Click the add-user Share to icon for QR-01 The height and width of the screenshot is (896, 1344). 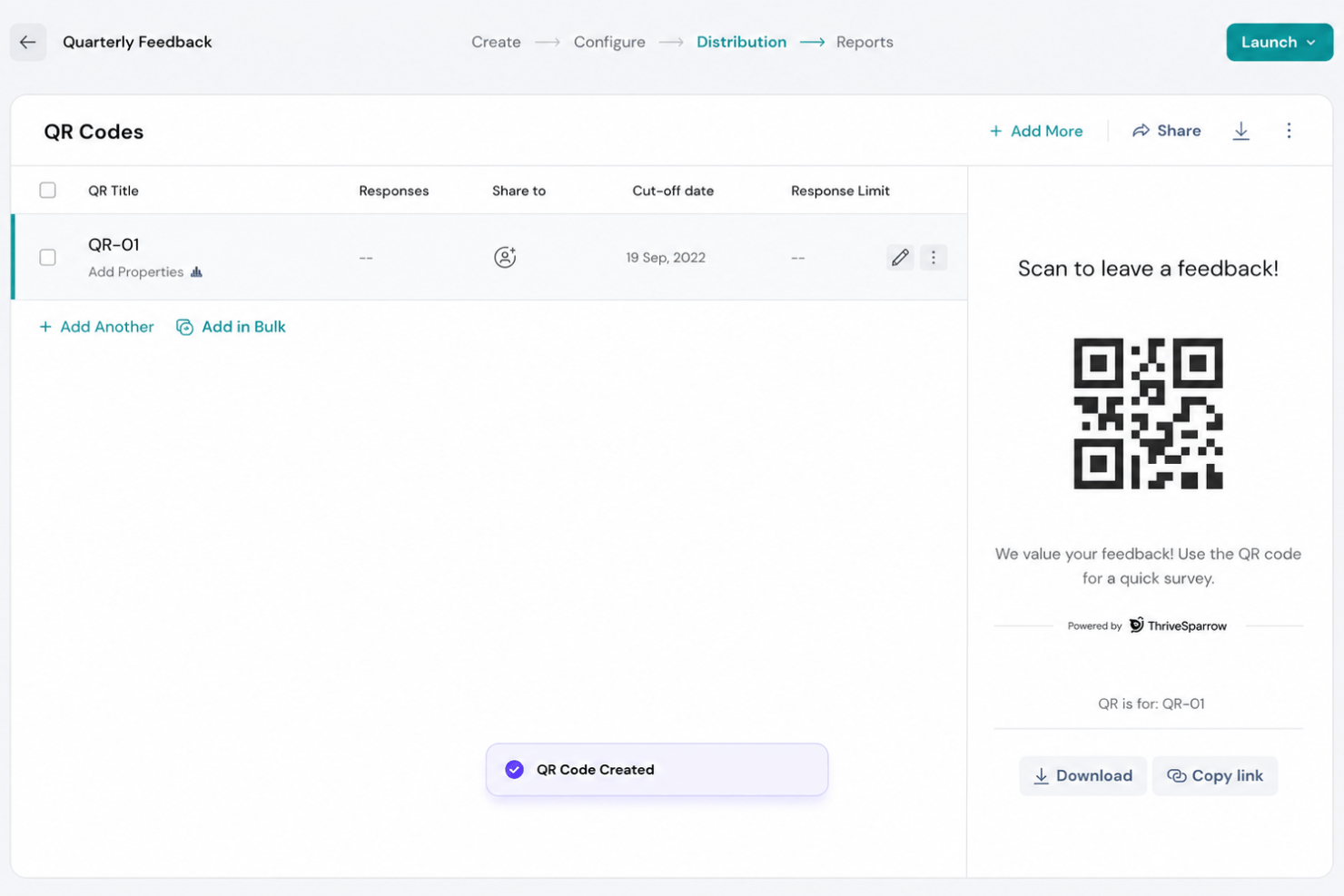pyautogui.click(x=505, y=257)
